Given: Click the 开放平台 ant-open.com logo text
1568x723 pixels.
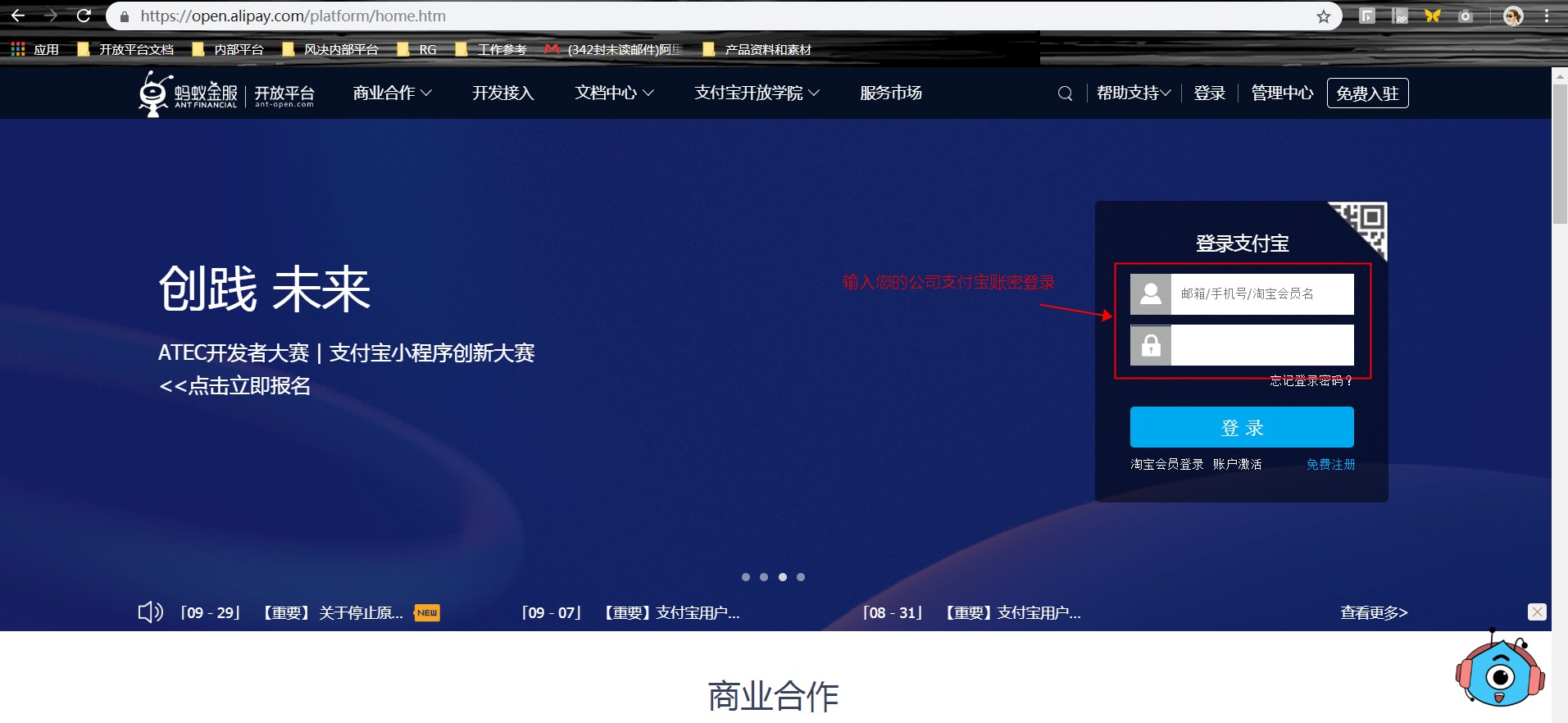Looking at the screenshot, I should (284, 95).
